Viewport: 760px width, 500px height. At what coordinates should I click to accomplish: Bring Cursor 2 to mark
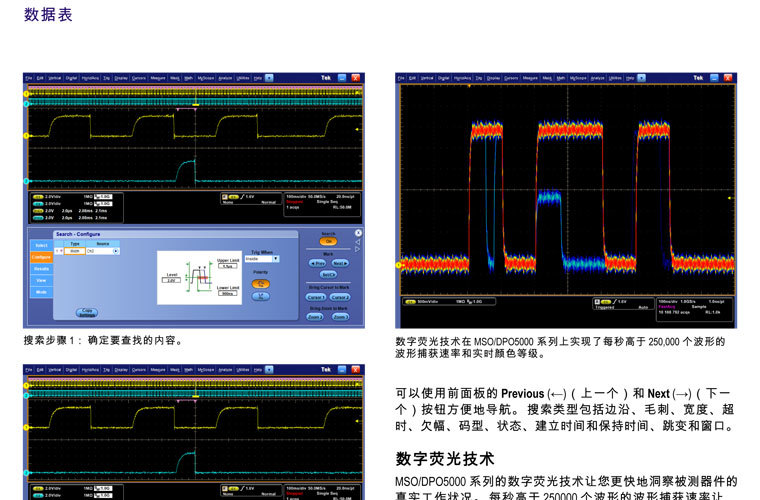click(x=340, y=297)
